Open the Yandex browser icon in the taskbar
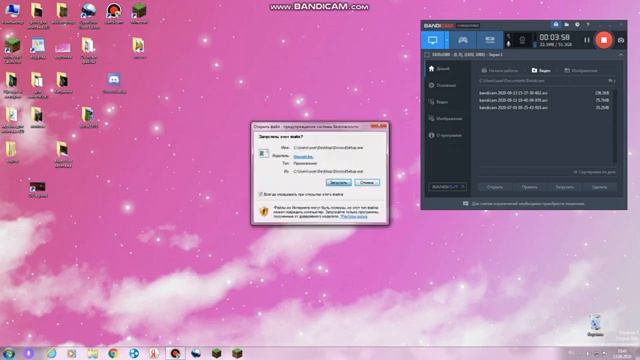Screen dimensions: 640x360 coord(154,353)
